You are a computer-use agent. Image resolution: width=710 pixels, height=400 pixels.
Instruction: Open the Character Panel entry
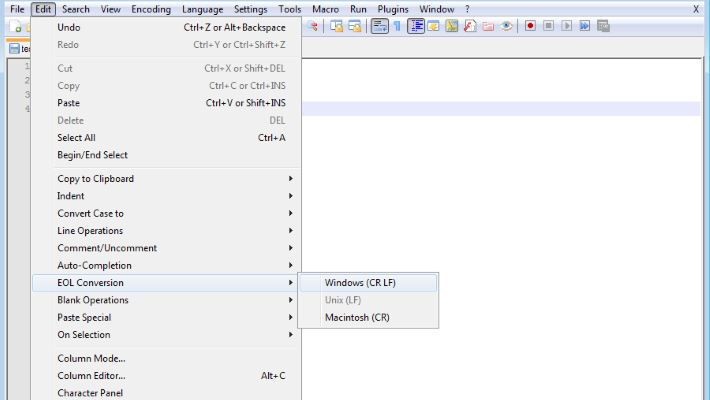[167, 393]
